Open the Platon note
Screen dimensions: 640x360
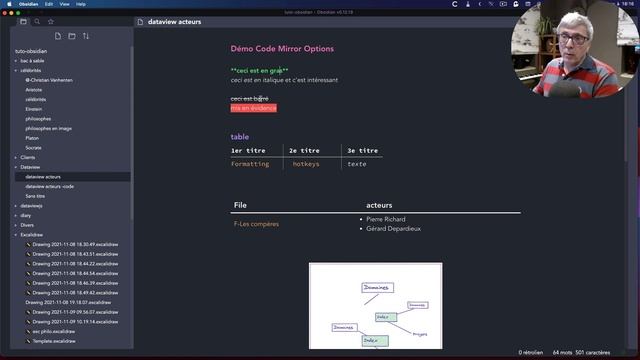click(x=32, y=138)
